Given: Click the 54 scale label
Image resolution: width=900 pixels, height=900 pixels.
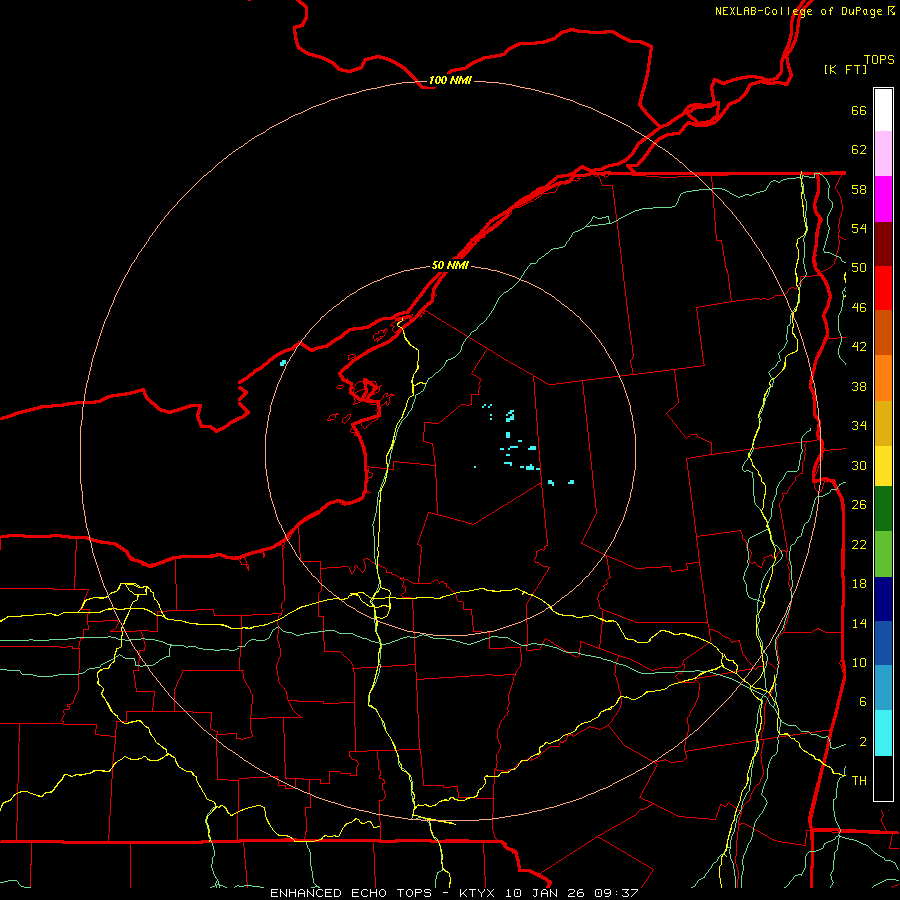Looking at the screenshot, I should tap(859, 228).
